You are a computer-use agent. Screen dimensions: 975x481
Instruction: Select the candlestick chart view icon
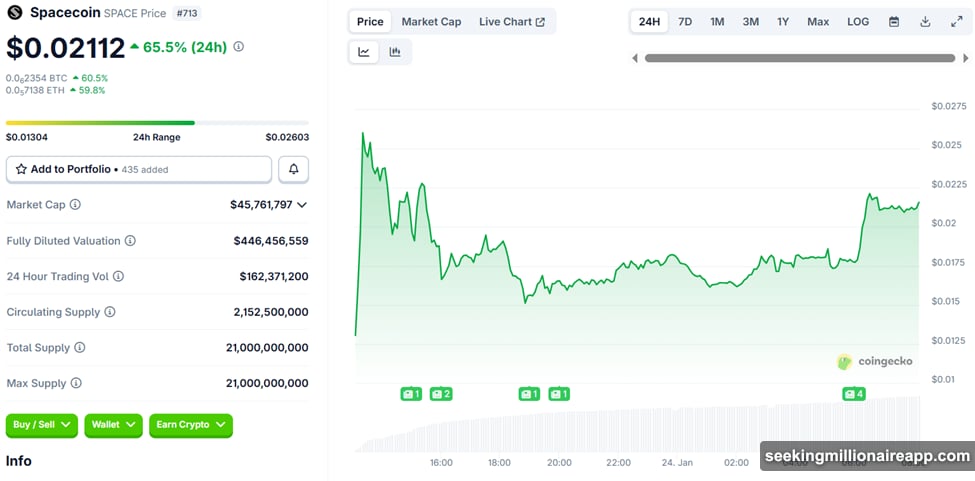(395, 52)
